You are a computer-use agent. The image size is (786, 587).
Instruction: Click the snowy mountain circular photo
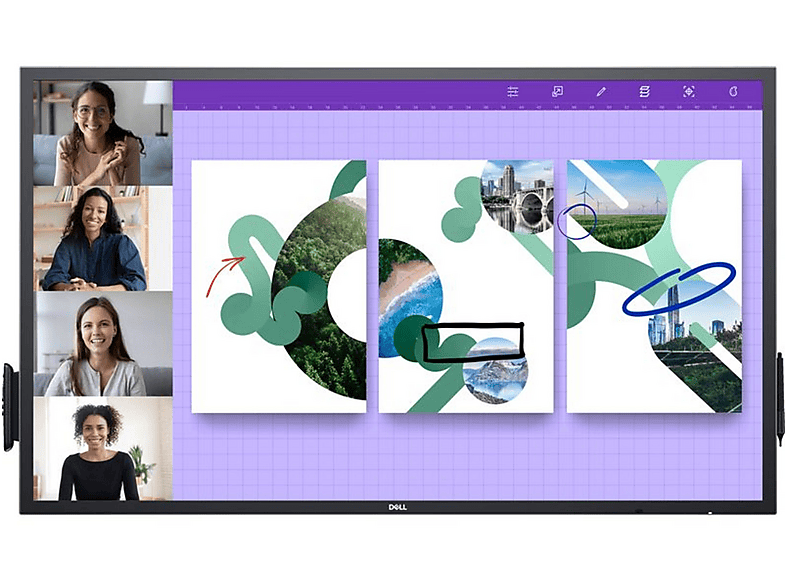(x=495, y=370)
